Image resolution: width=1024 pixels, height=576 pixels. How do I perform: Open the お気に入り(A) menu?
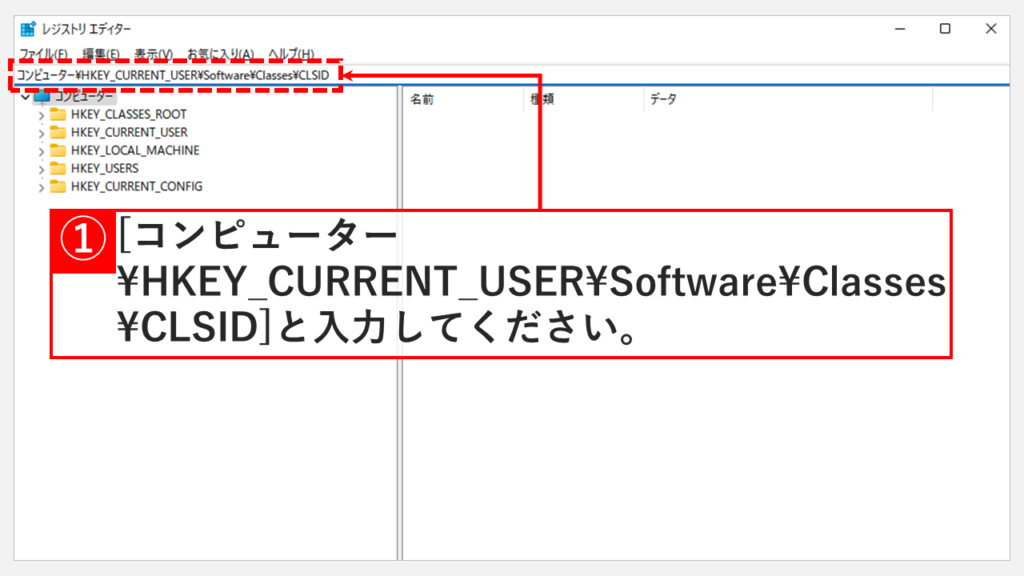221,54
